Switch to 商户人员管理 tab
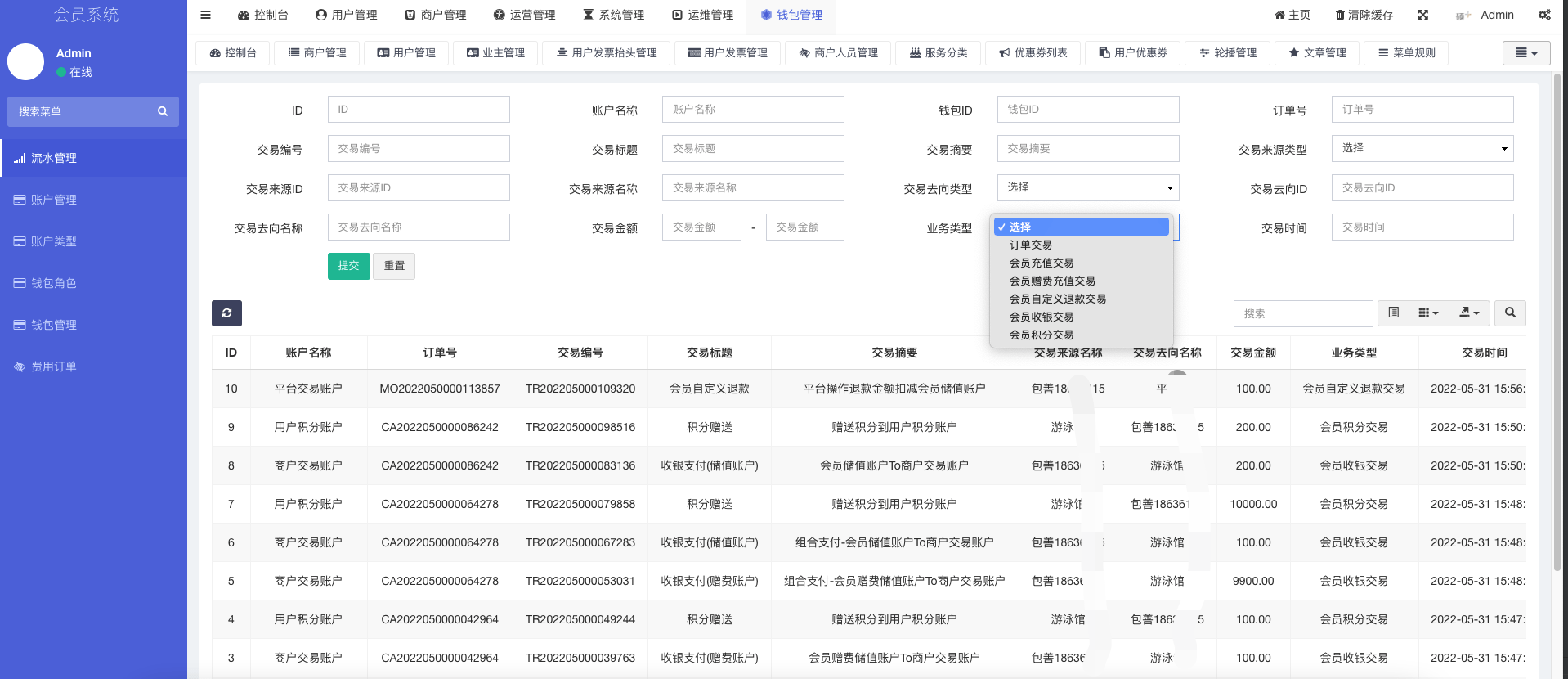Viewport: 1568px width, 679px height. coord(838,53)
